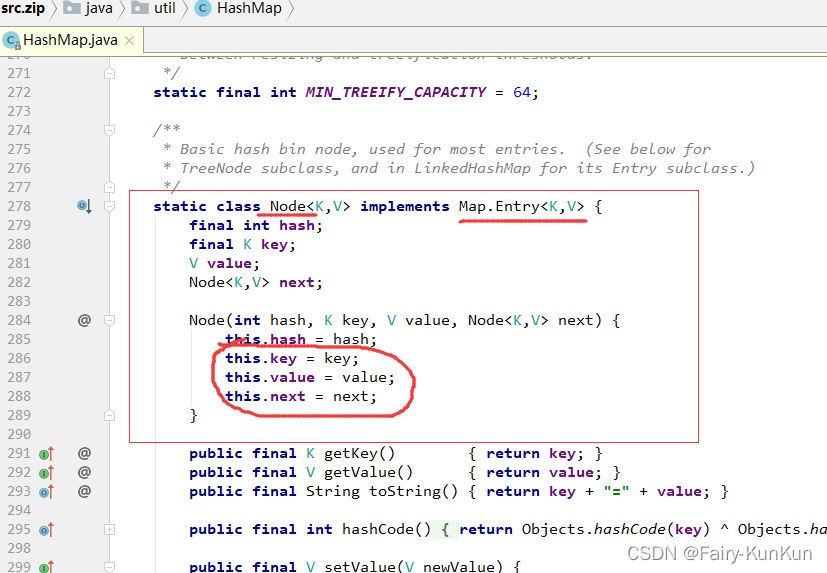Click line number 284 in the gutter

[x=19, y=320]
